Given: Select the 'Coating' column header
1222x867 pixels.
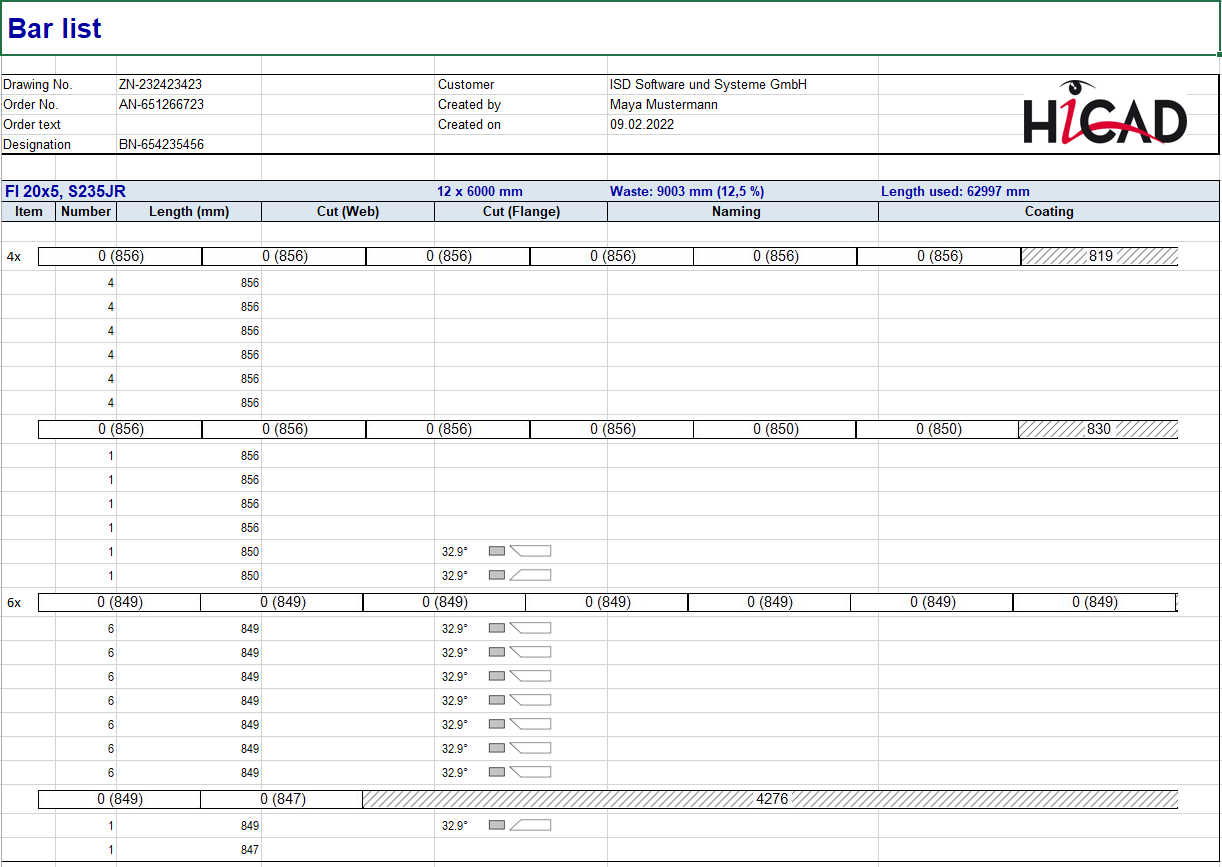Looking at the screenshot, I should (x=1049, y=212).
